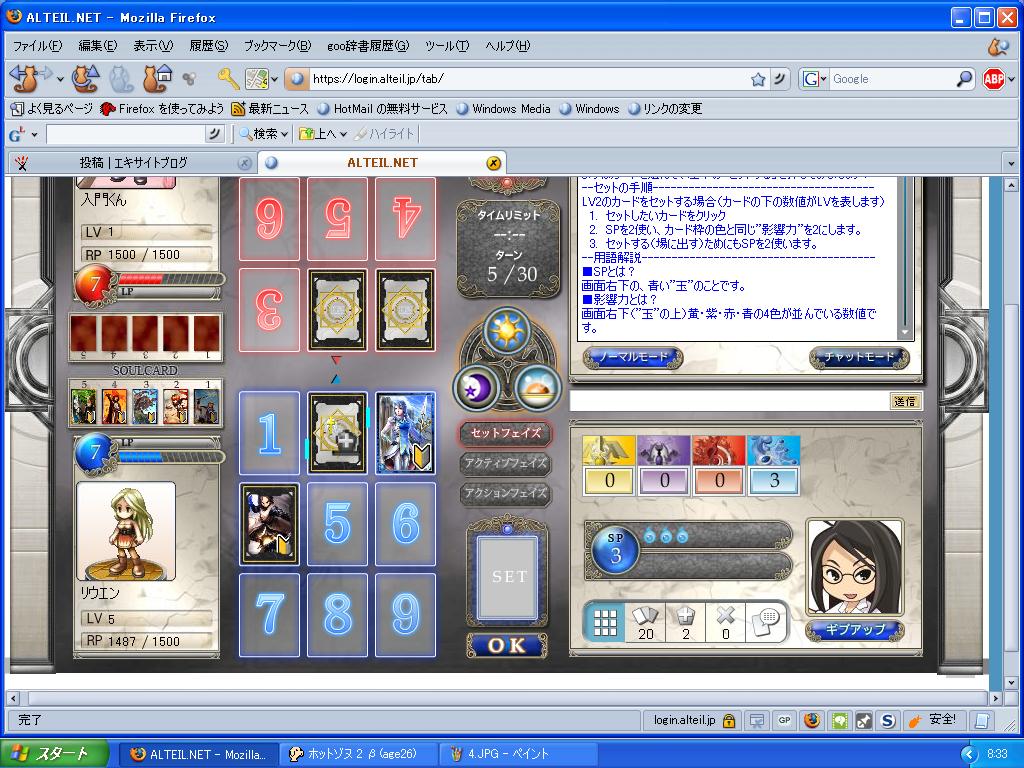Bookmark page with the star icon
This screenshot has height=768, width=1024.
coord(758,79)
